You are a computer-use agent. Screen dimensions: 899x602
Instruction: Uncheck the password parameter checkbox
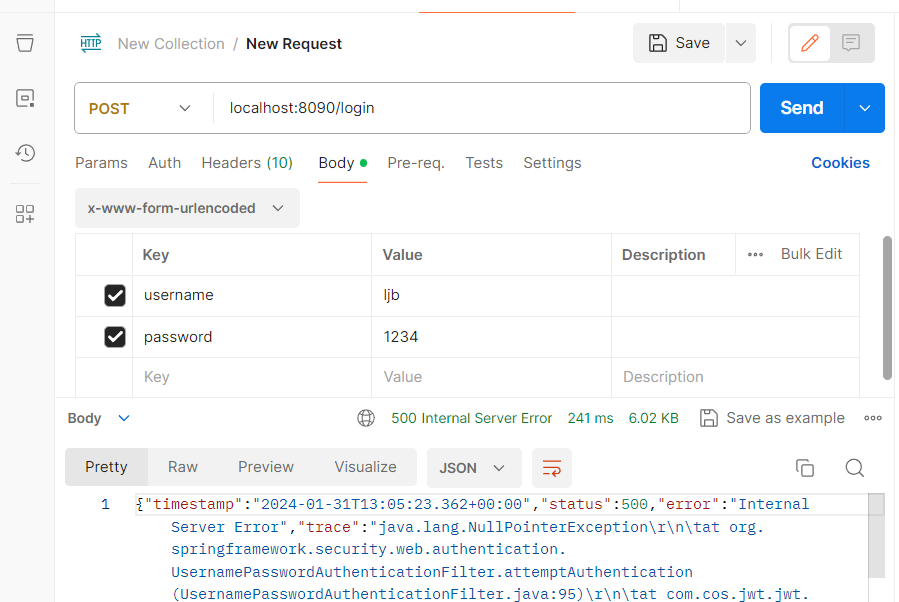pyautogui.click(x=115, y=337)
